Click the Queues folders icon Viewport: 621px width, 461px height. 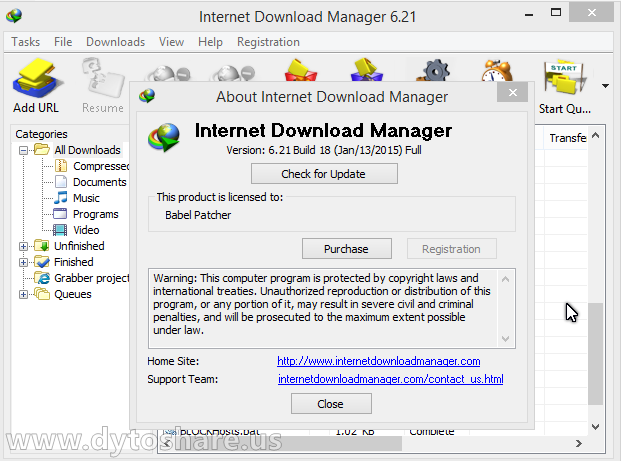(x=42, y=294)
